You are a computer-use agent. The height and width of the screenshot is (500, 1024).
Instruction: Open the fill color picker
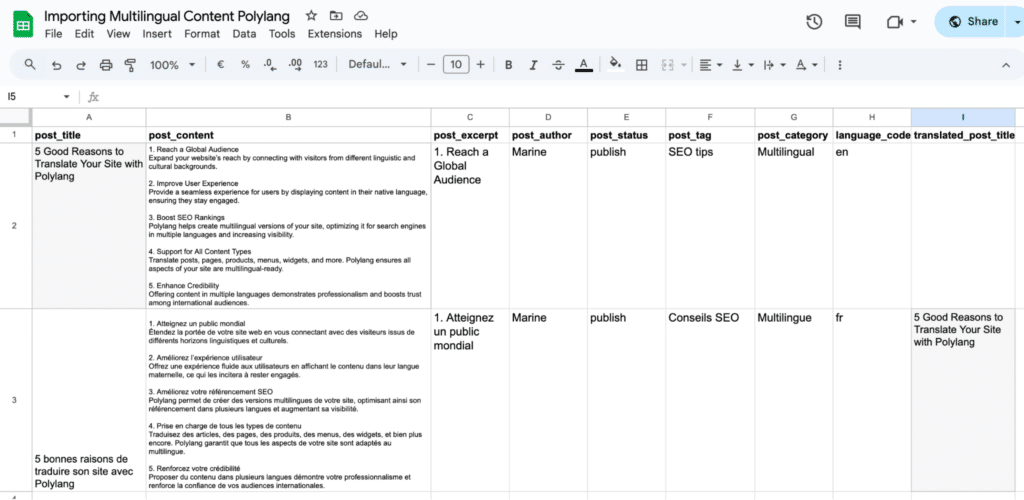point(615,65)
